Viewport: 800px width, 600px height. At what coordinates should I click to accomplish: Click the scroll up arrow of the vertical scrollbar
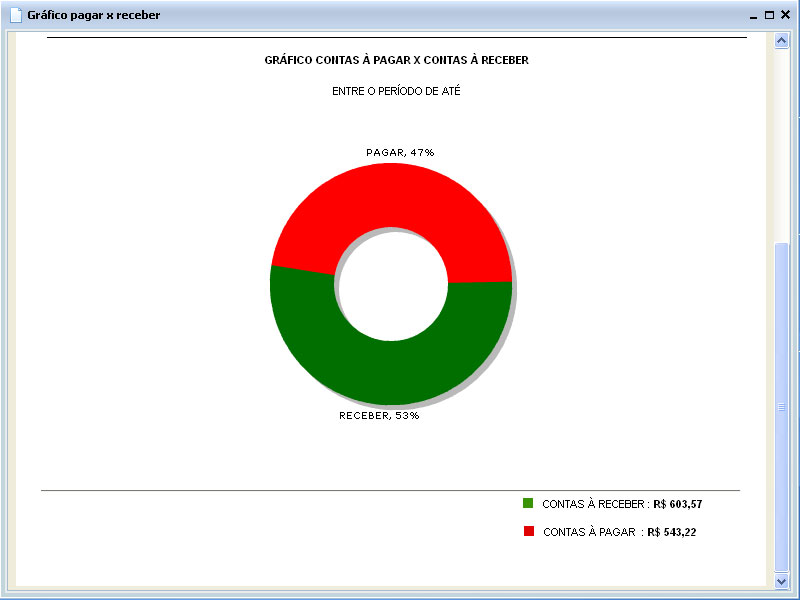click(x=782, y=41)
